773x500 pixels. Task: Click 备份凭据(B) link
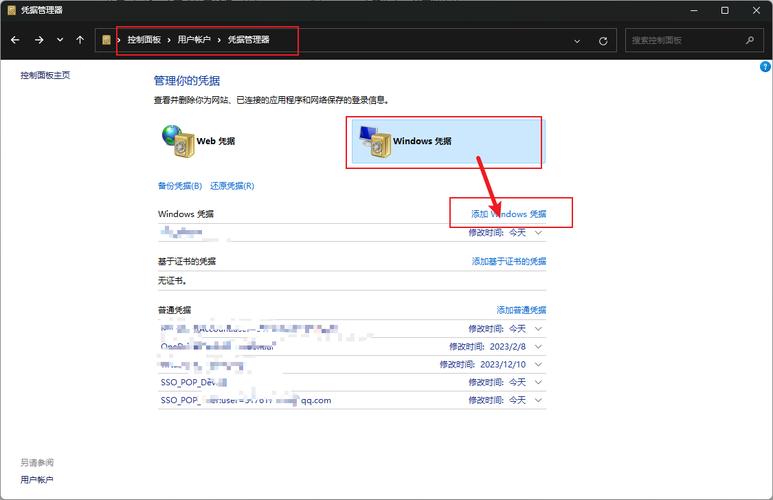click(x=180, y=186)
